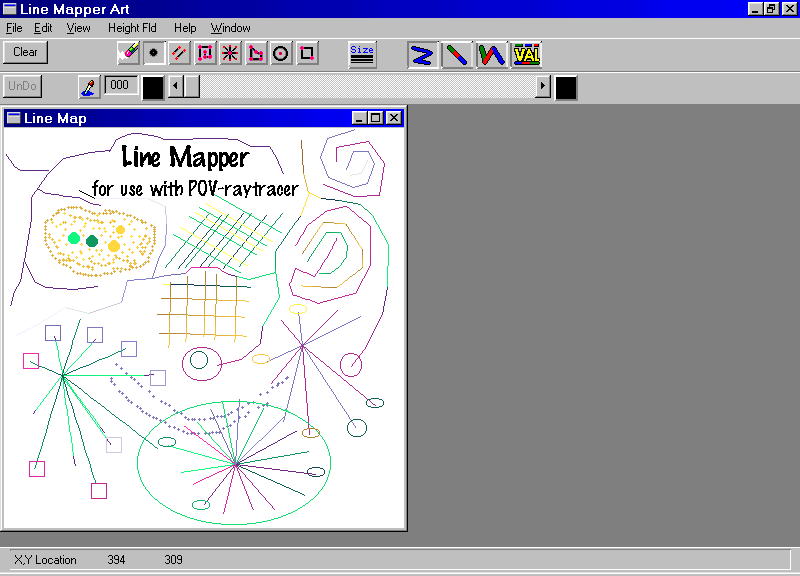Select the circle drawing tool

tap(281, 53)
